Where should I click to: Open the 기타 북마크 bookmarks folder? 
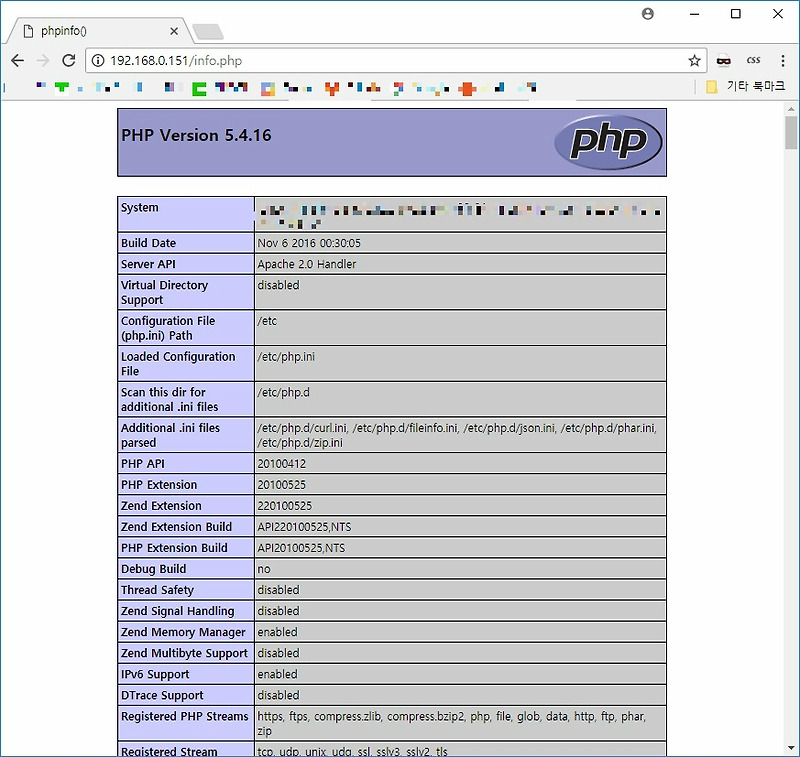tap(742, 85)
